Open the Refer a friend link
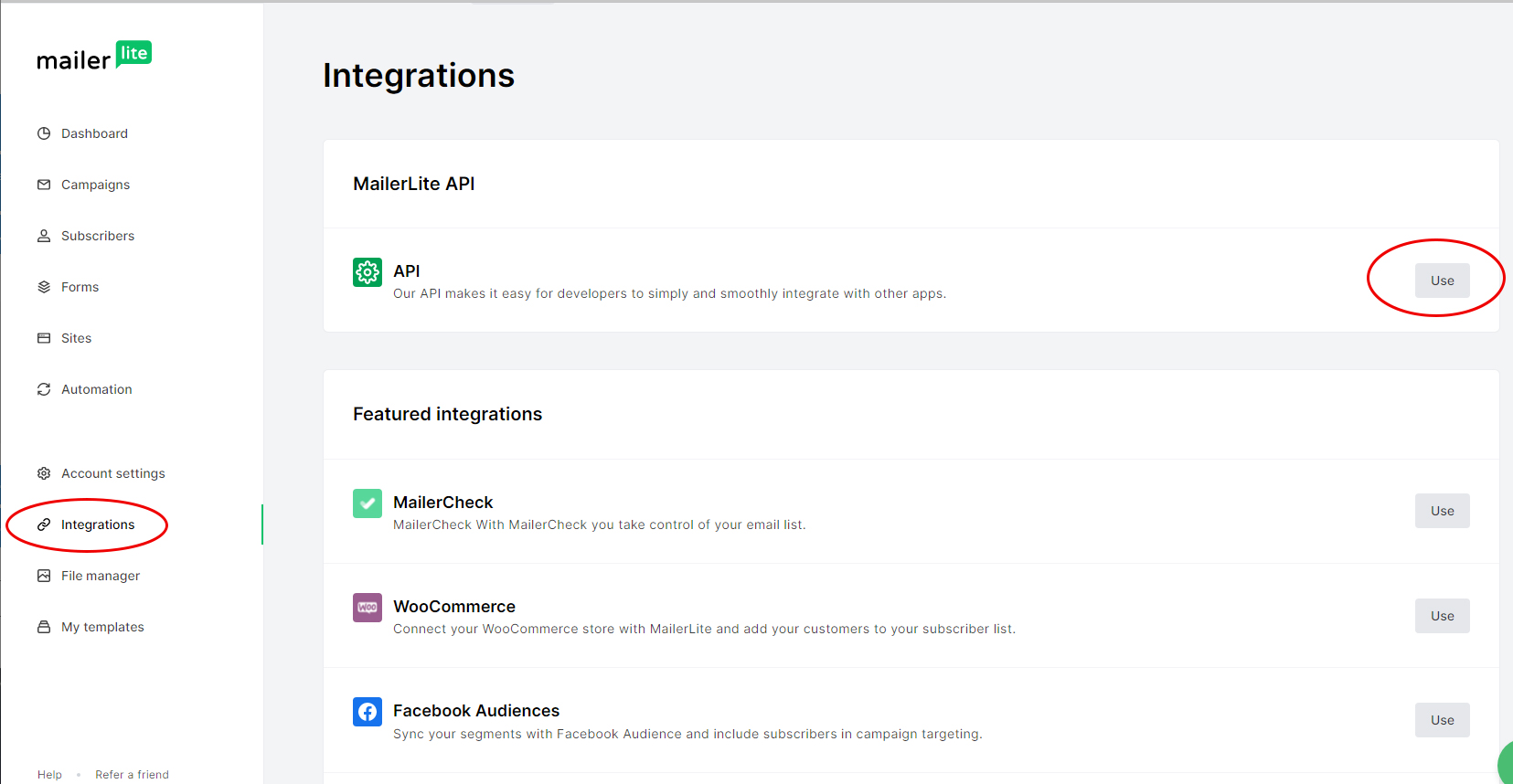This screenshot has width=1513, height=784. tap(132, 775)
